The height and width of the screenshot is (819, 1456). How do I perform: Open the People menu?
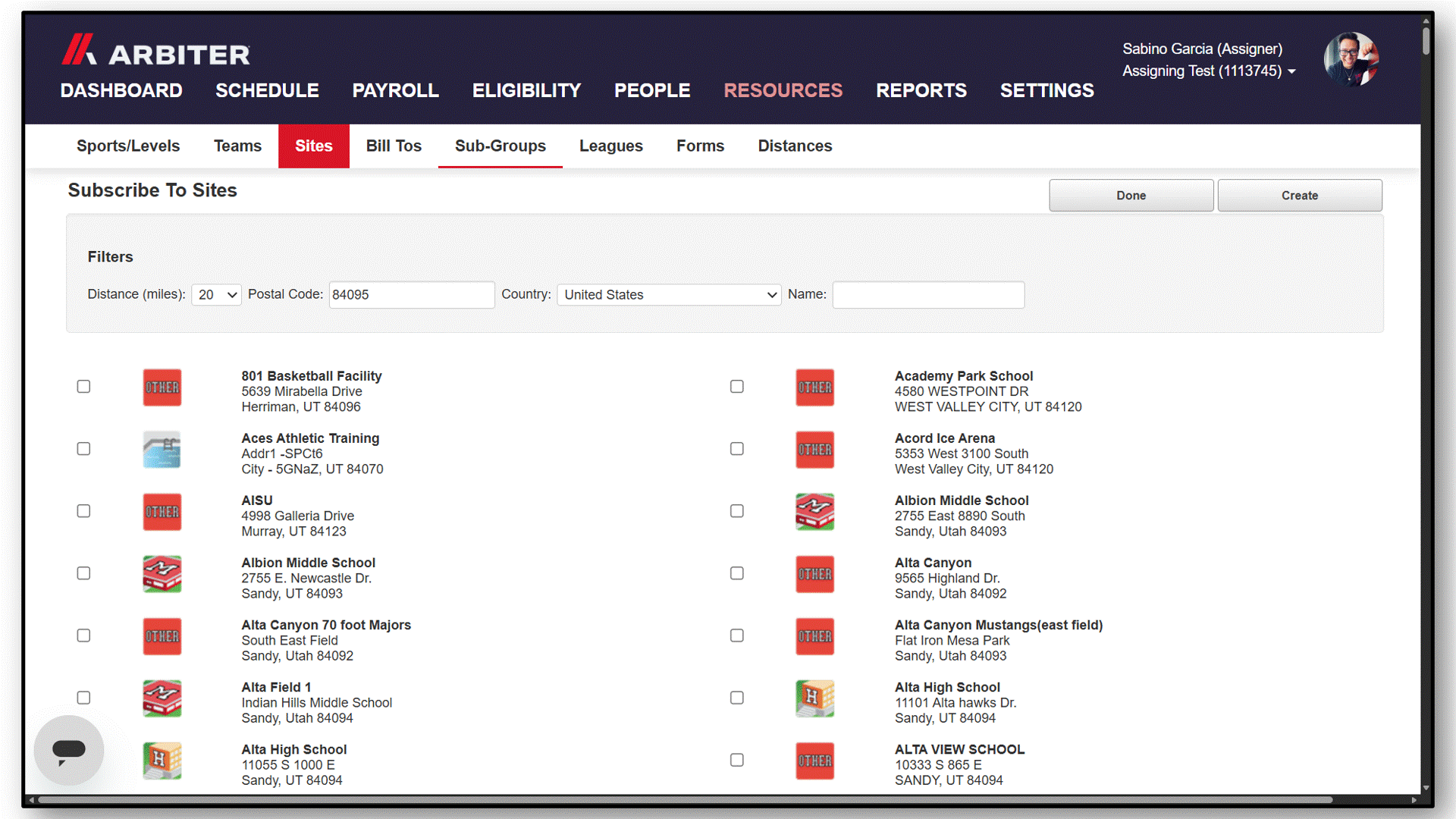(652, 90)
